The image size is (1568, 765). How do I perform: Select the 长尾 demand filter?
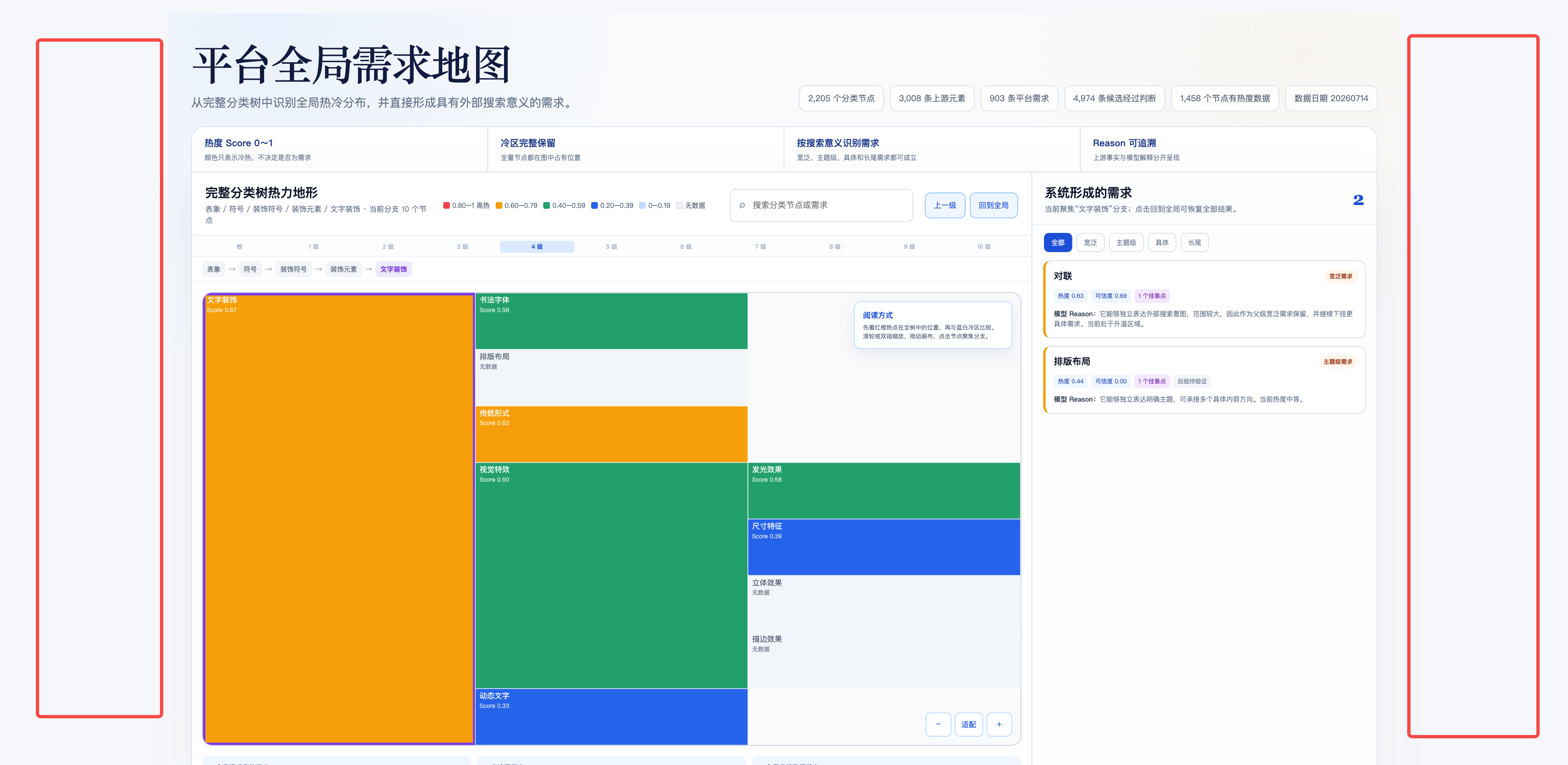1194,242
